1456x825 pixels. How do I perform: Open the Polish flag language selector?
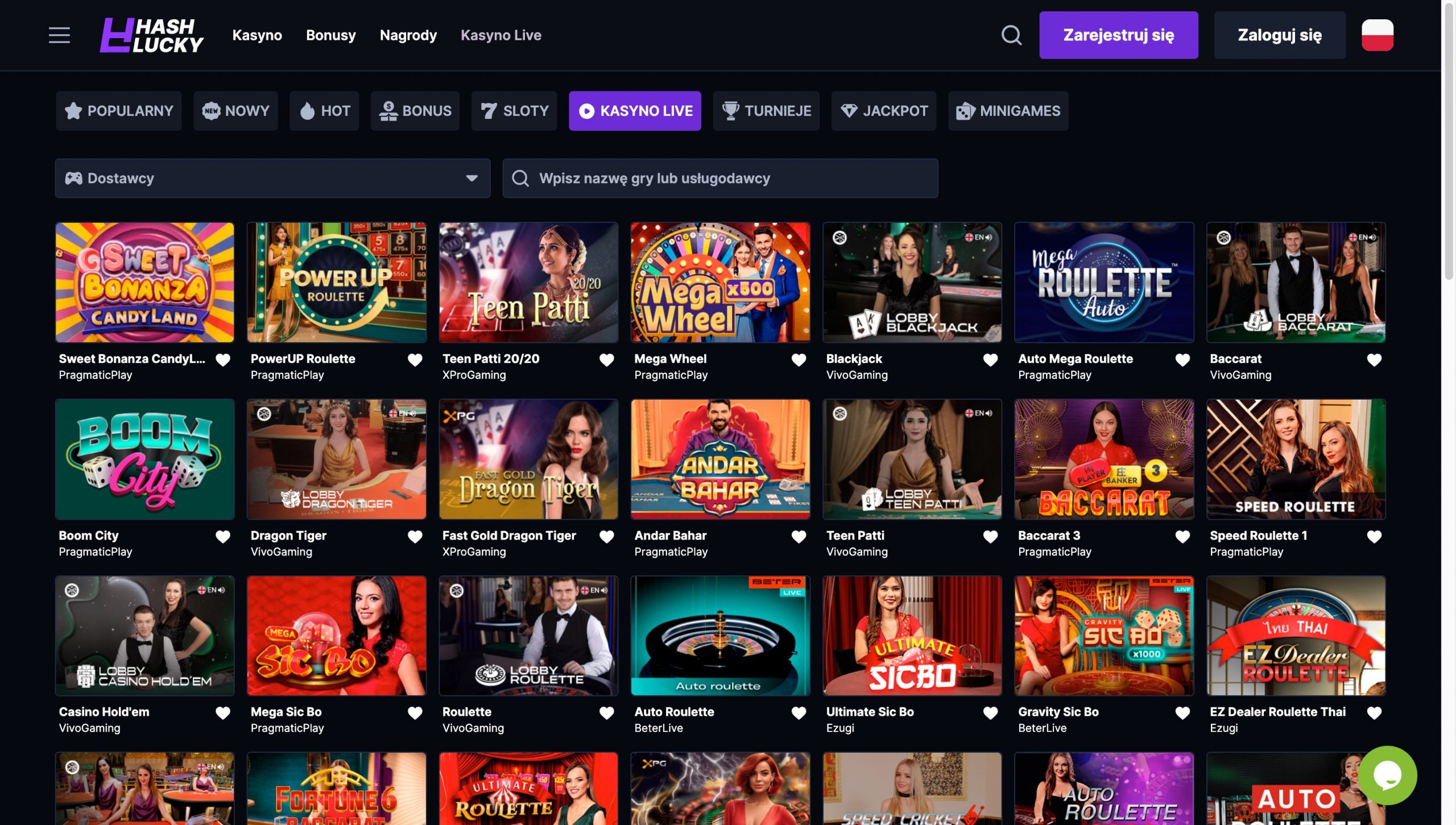[x=1379, y=35]
